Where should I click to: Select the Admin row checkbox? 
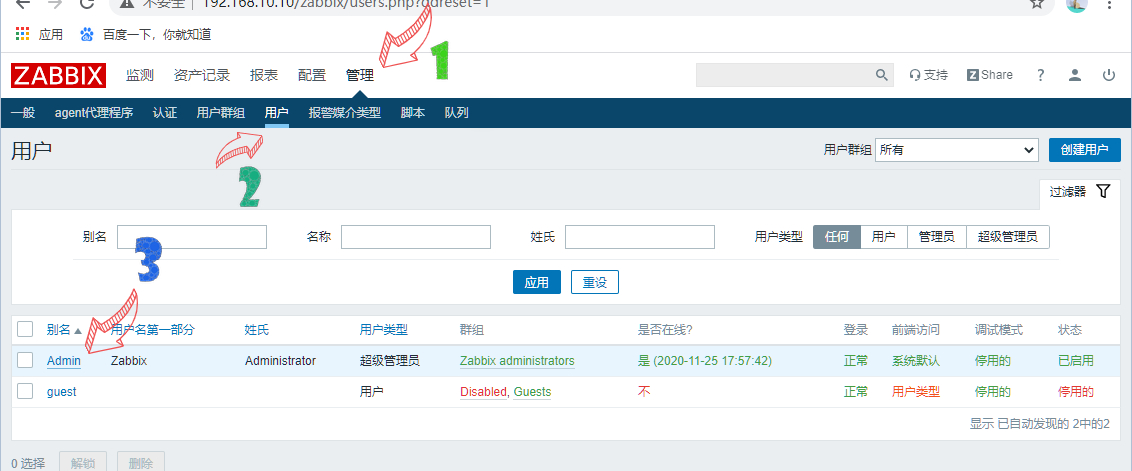pos(25,360)
